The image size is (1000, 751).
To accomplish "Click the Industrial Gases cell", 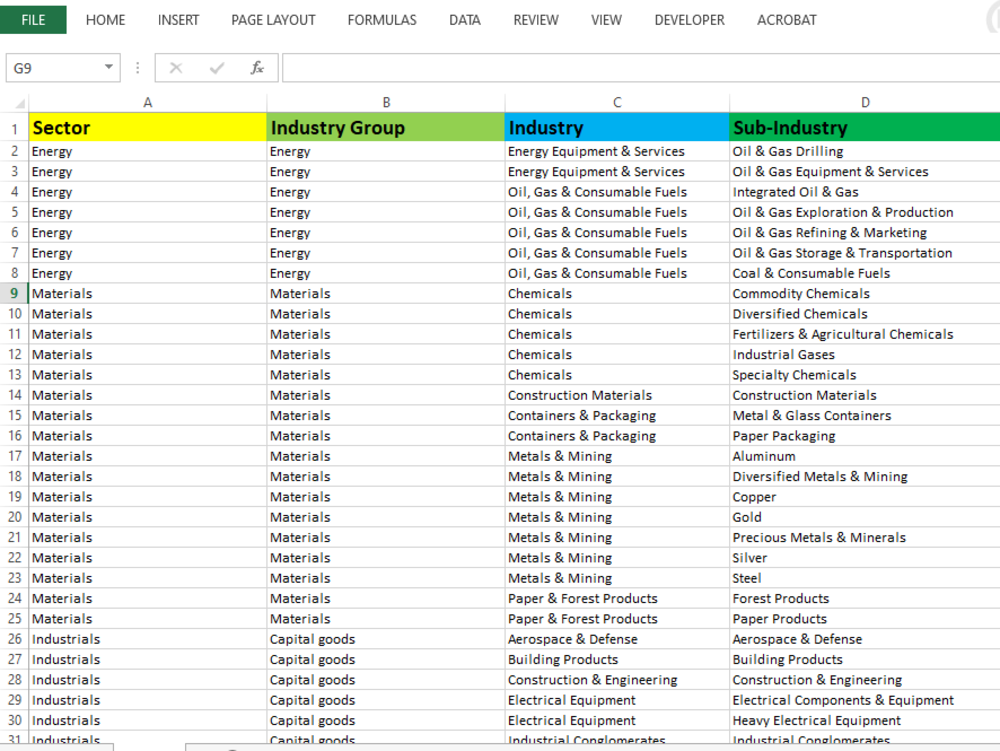I will 865,354.
